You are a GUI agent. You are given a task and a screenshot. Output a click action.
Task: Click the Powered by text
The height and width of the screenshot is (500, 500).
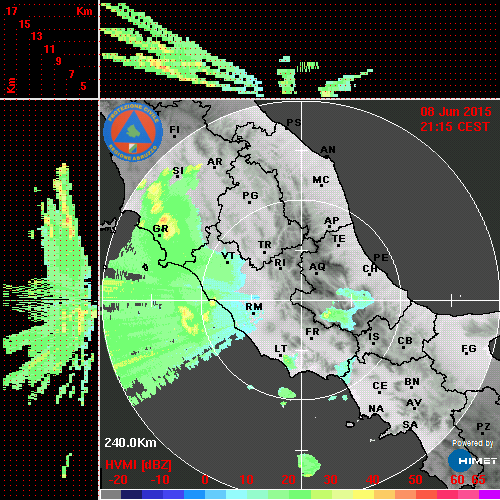click(x=473, y=443)
